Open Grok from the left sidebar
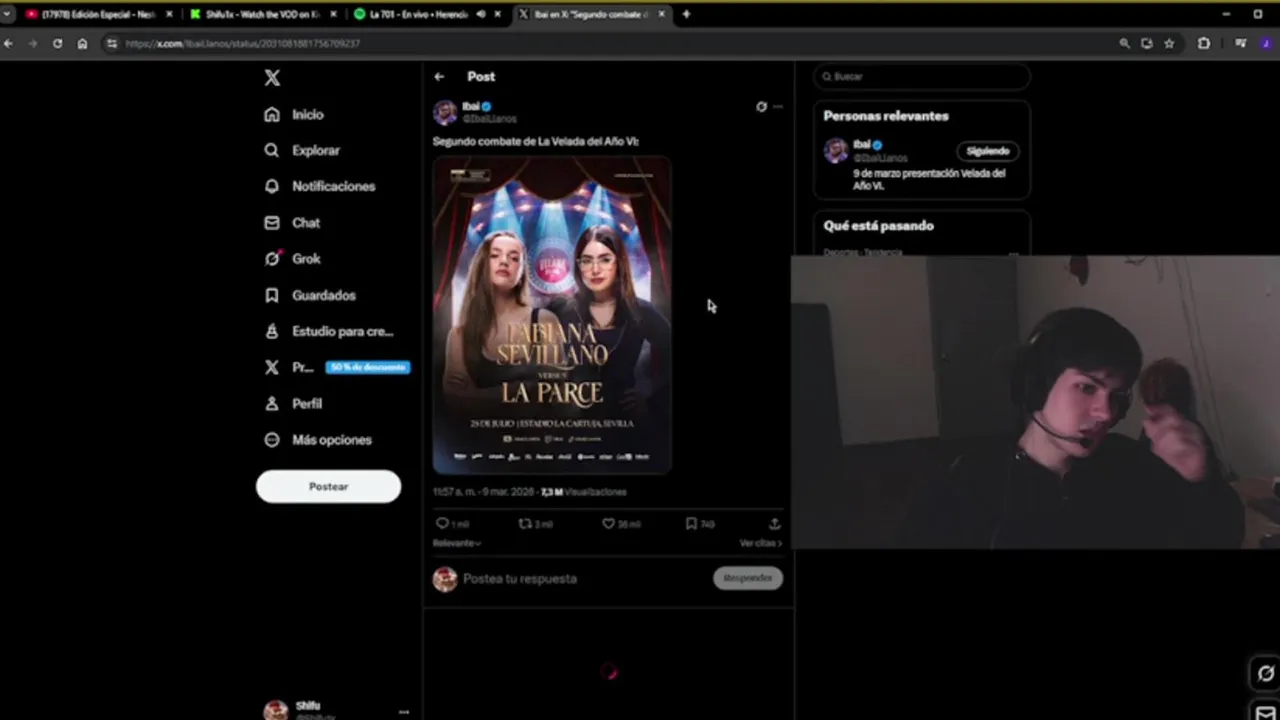Screen dimensions: 1280x720 point(292,259)
